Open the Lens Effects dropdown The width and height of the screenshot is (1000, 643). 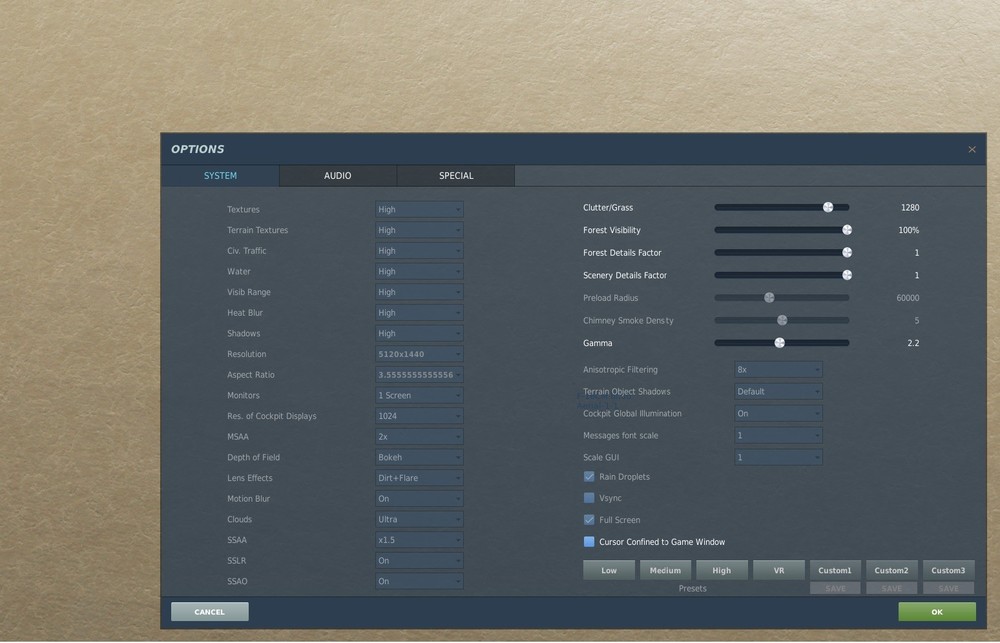[418, 477]
